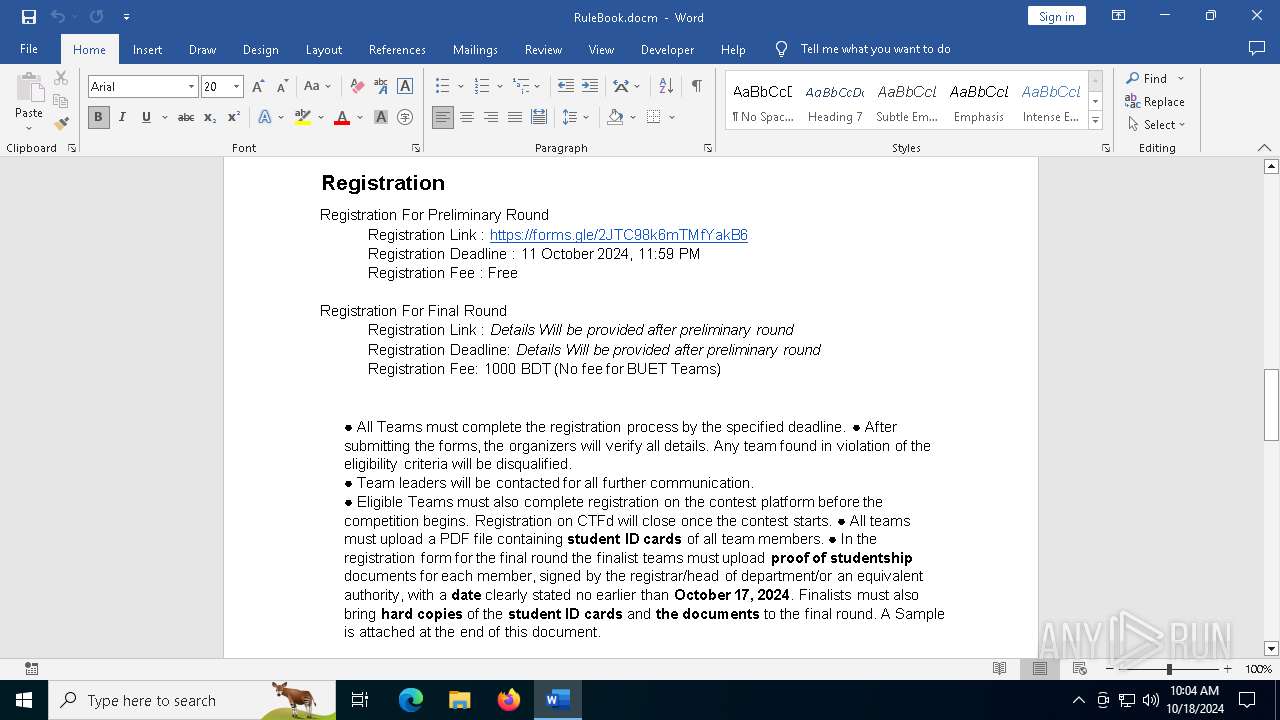Apply the Heading 7 style
The height and width of the screenshot is (720, 1280).
pos(835,102)
